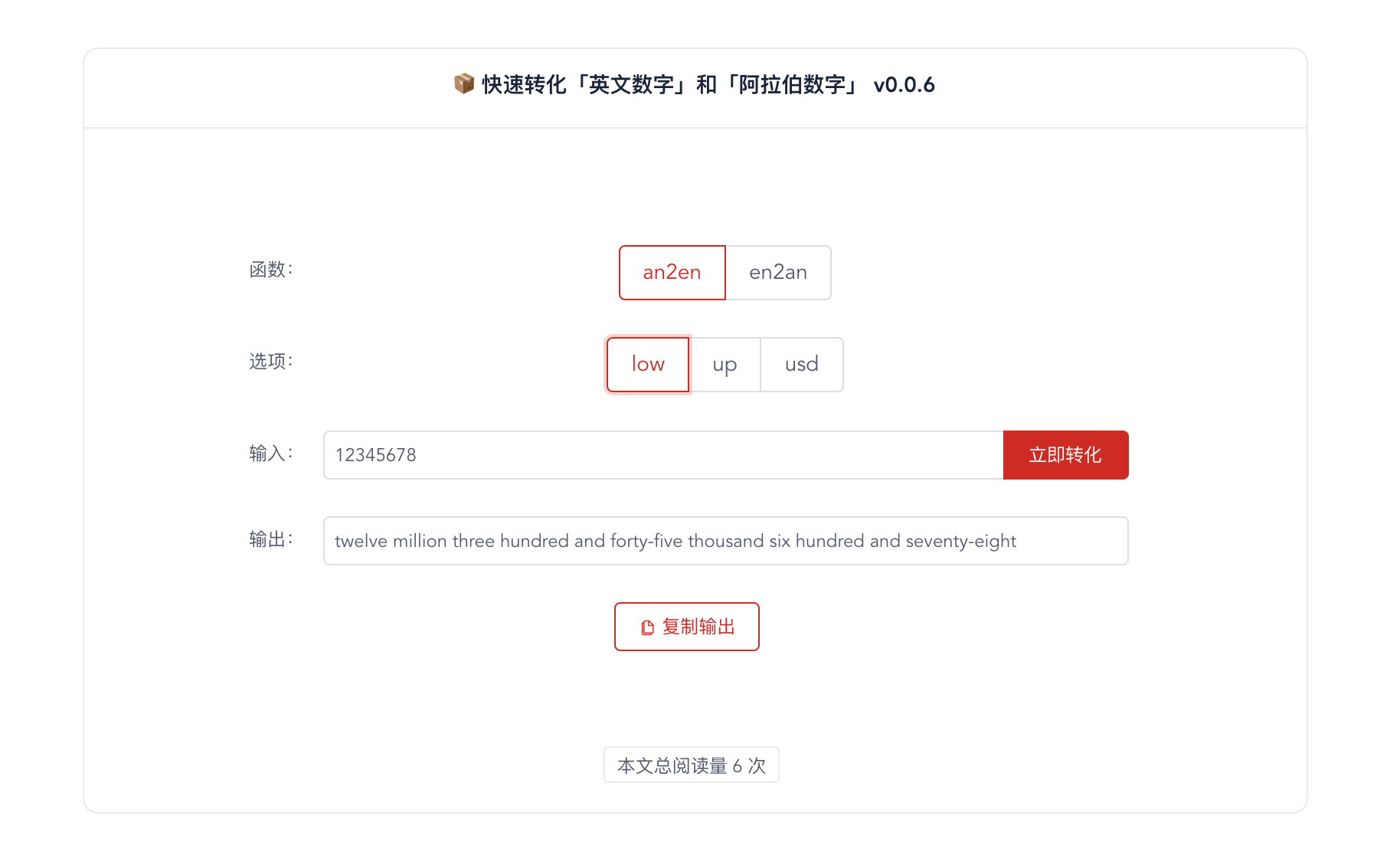Click the 输出 output row label
Screen dimensions: 1400x858
click(x=271, y=539)
